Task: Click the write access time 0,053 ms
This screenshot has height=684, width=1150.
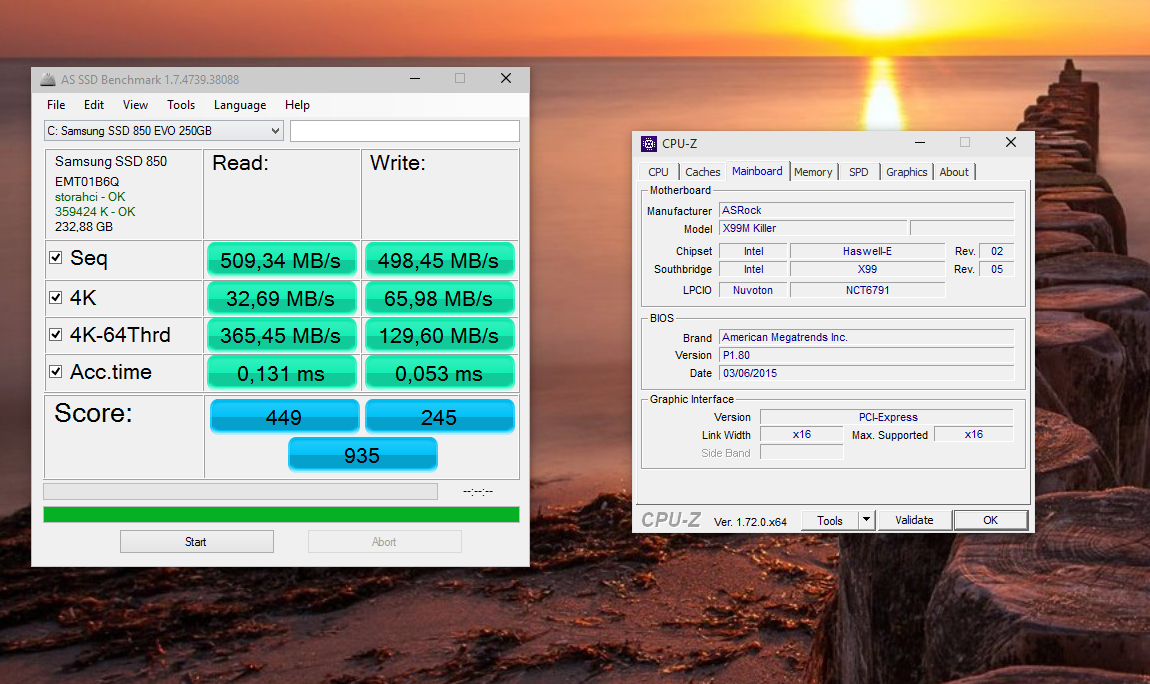Action: [439, 373]
